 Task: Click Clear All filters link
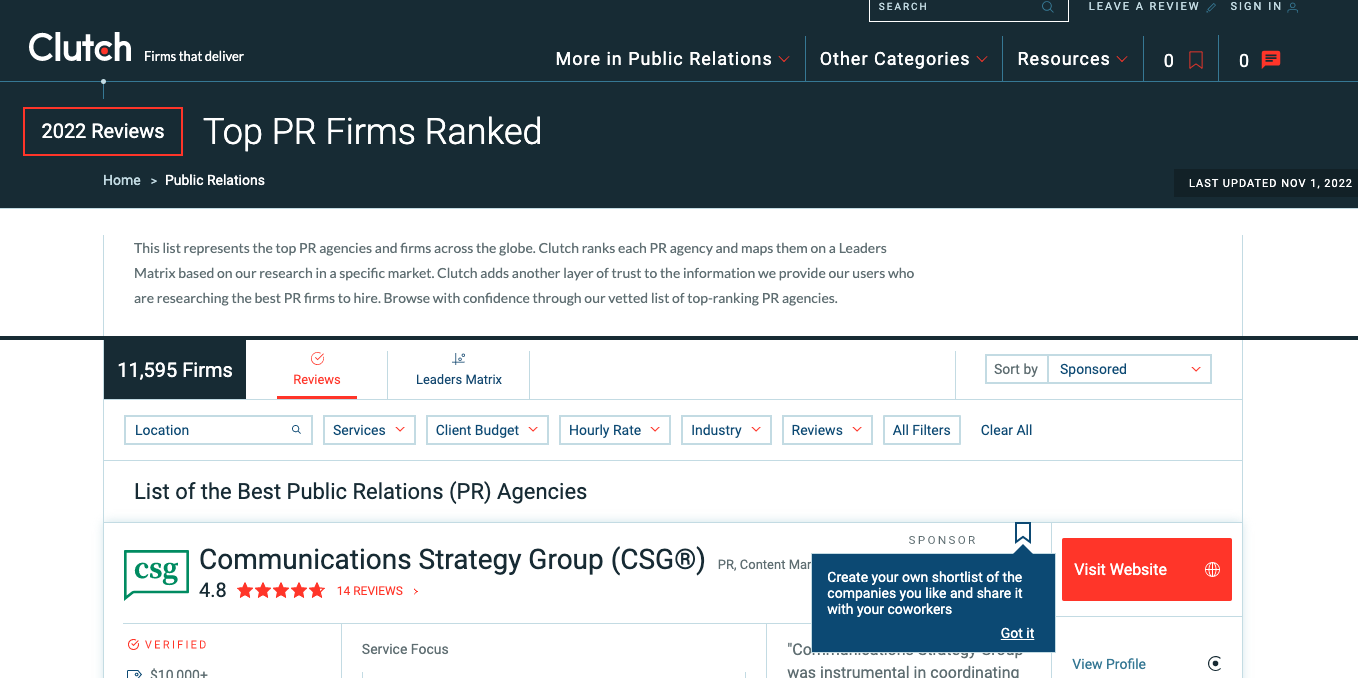1006,430
